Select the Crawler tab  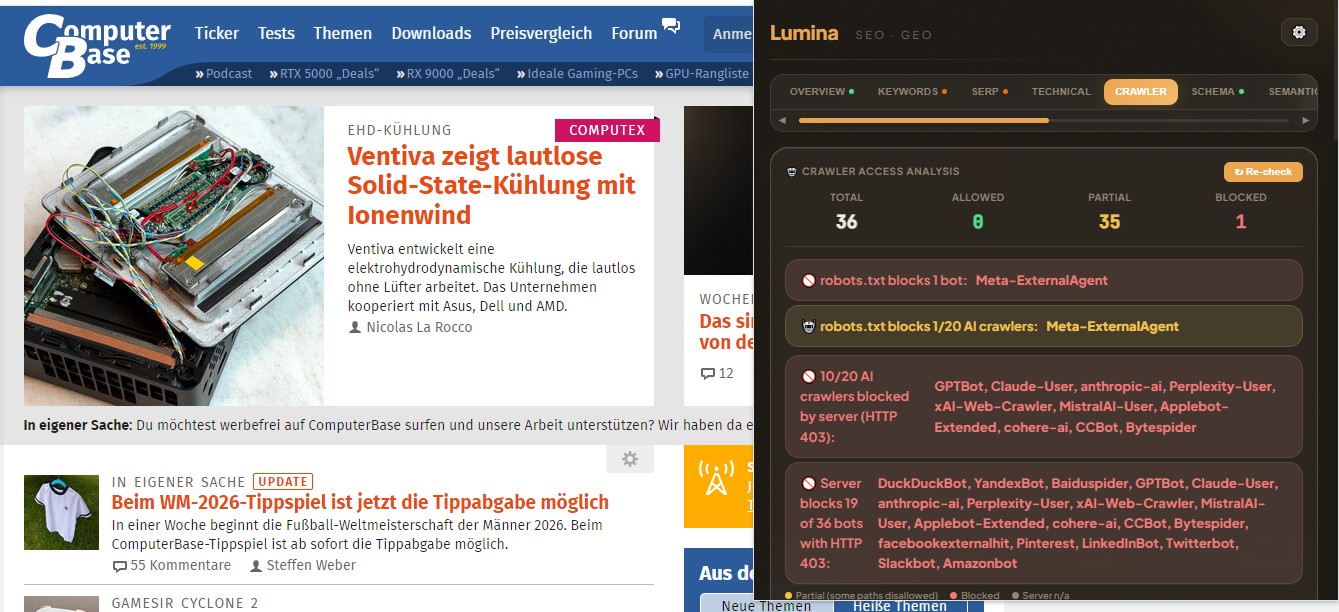click(1141, 92)
